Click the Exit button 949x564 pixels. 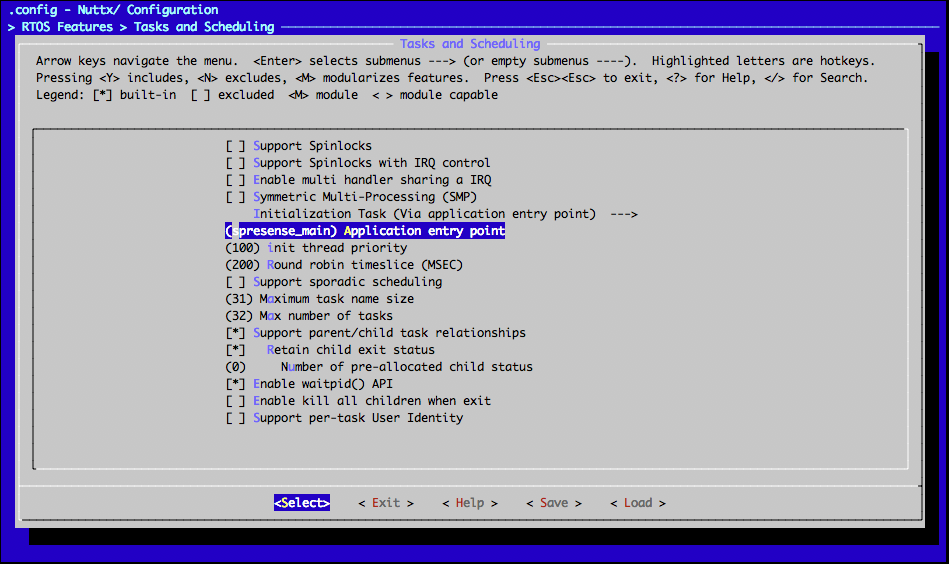point(386,503)
